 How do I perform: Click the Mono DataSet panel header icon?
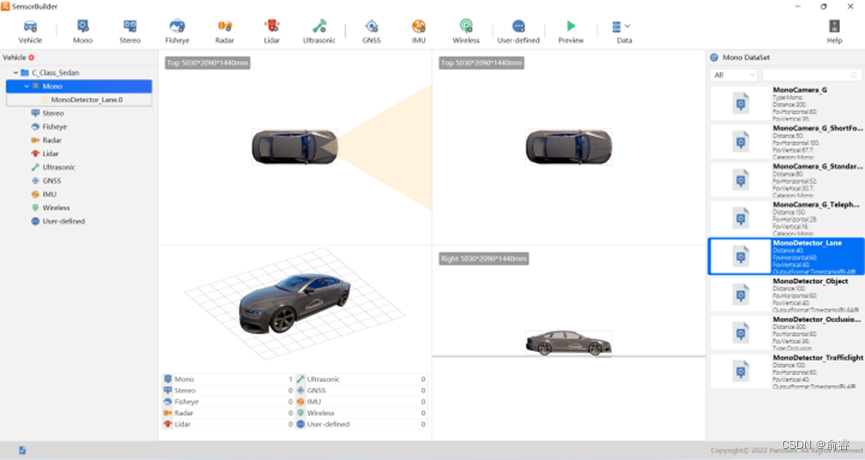[714, 57]
